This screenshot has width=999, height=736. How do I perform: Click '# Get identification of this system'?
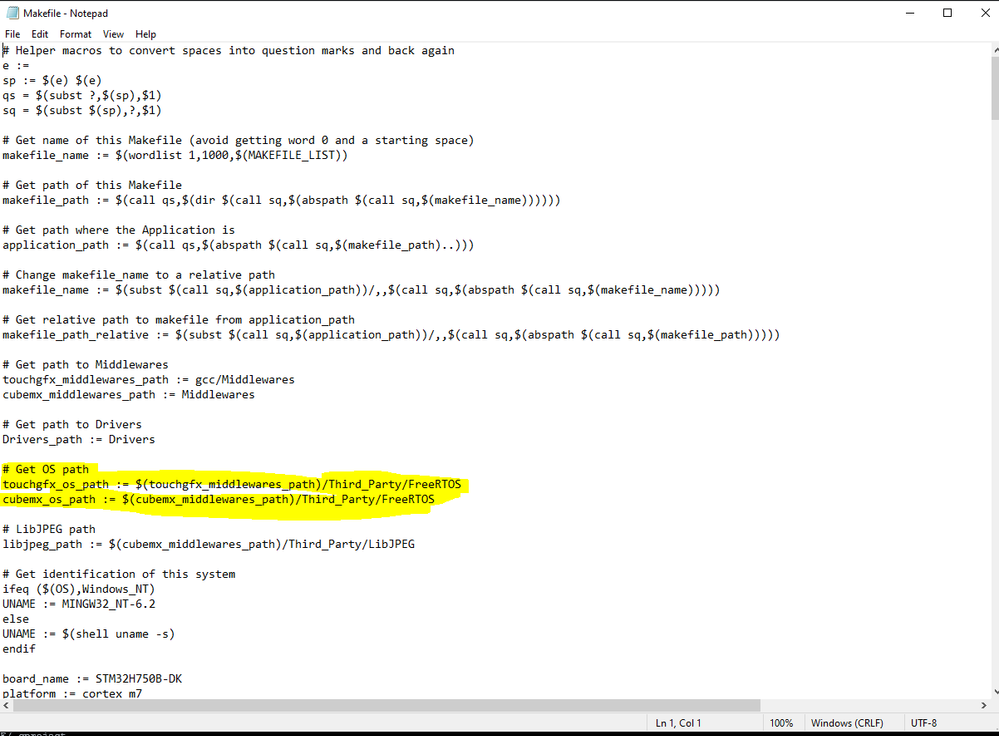(x=119, y=574)
